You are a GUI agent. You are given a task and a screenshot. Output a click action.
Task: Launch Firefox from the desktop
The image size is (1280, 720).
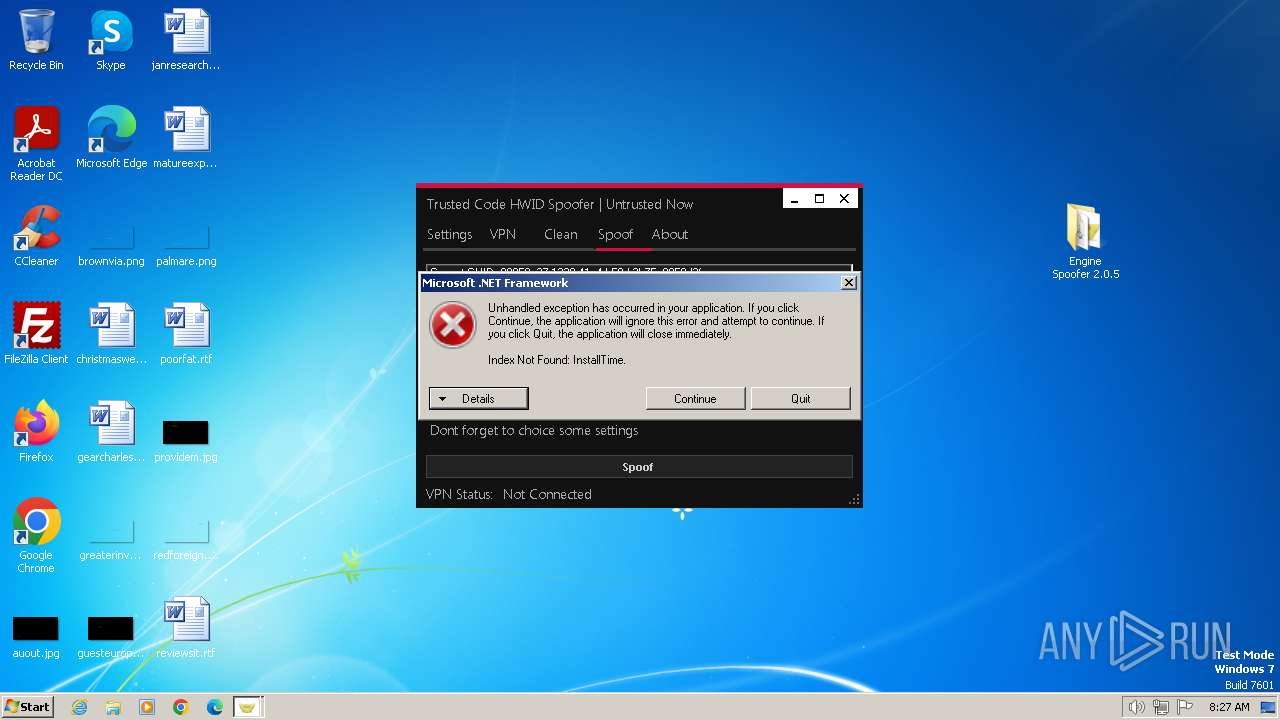[x=36, y=432]
